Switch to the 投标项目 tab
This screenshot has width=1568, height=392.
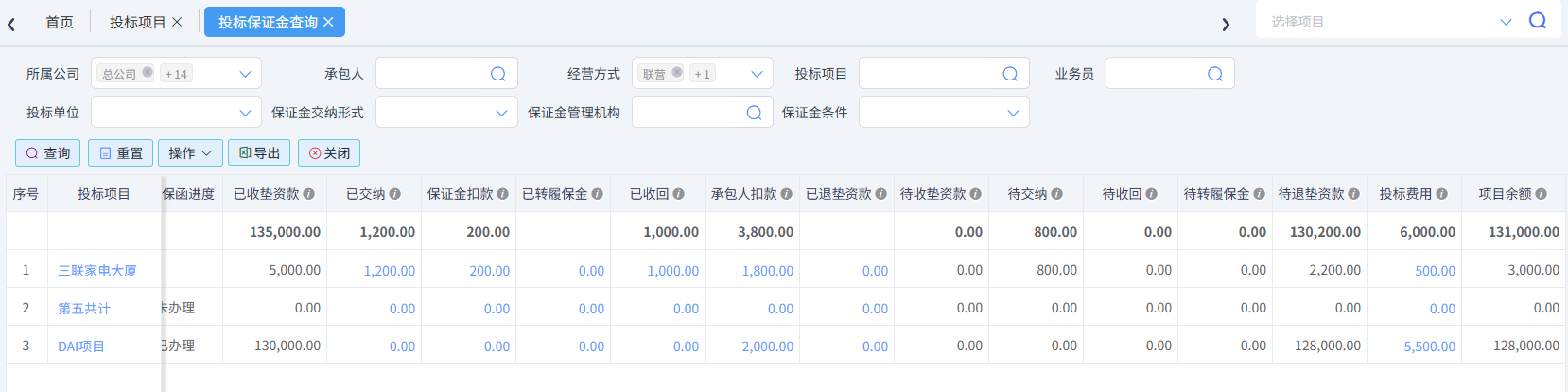tap(137, 22)
